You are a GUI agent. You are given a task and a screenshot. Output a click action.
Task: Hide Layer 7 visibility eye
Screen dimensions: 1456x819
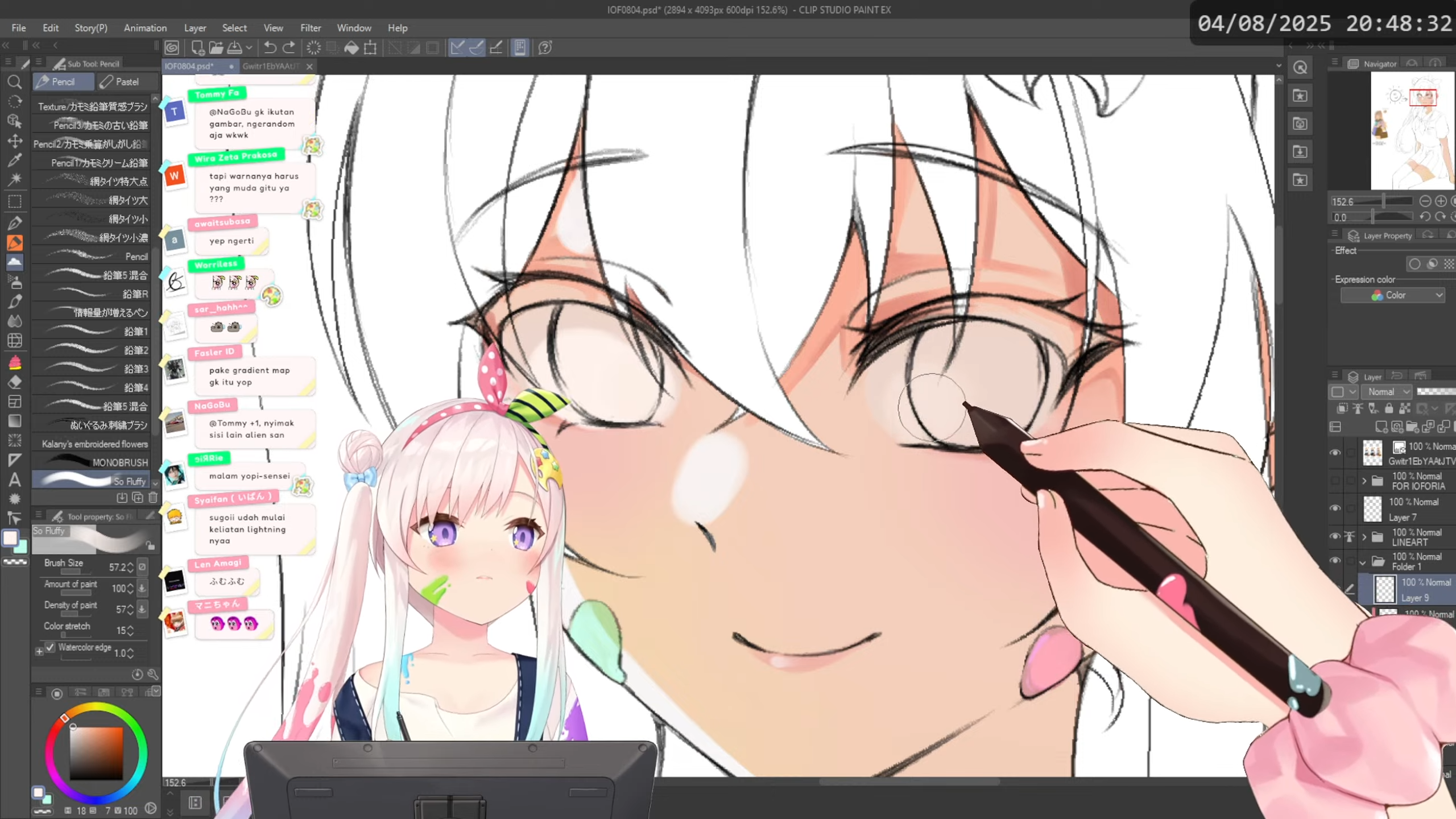(1335, 508)
